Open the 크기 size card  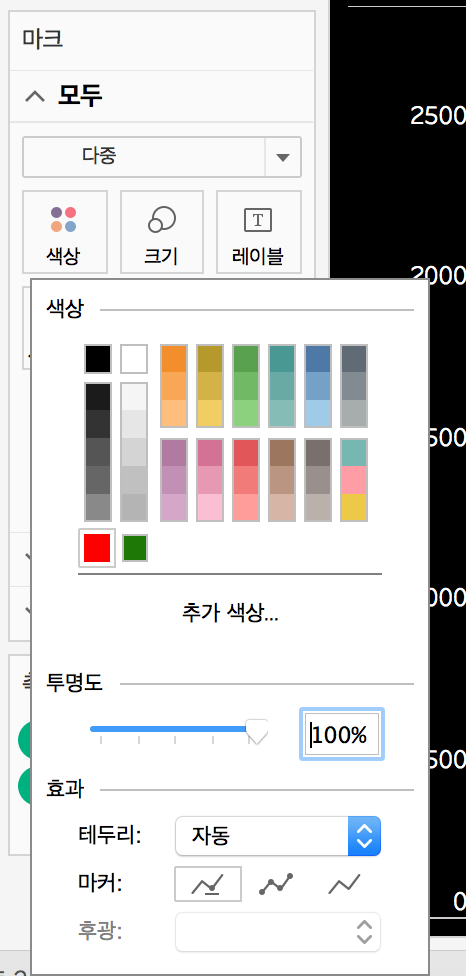pyautogui.click(x=162, y=232)
